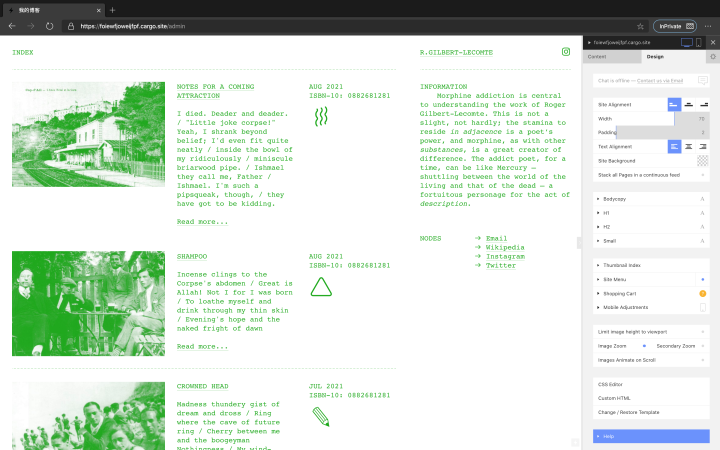Switch to the Content tab
This screenshot has width=720, height=450.
[x=612, y=56]
